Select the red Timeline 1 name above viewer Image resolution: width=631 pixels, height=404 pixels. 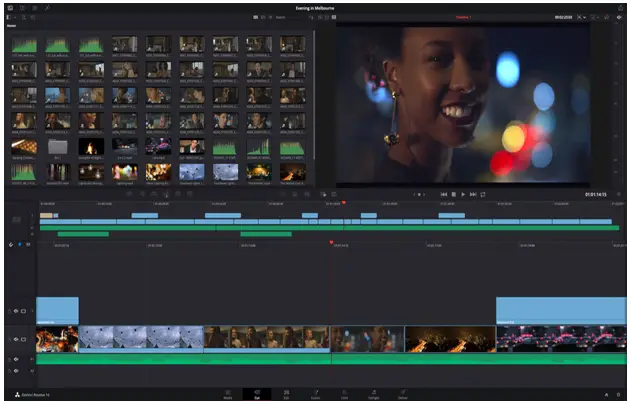coord(463,17)
